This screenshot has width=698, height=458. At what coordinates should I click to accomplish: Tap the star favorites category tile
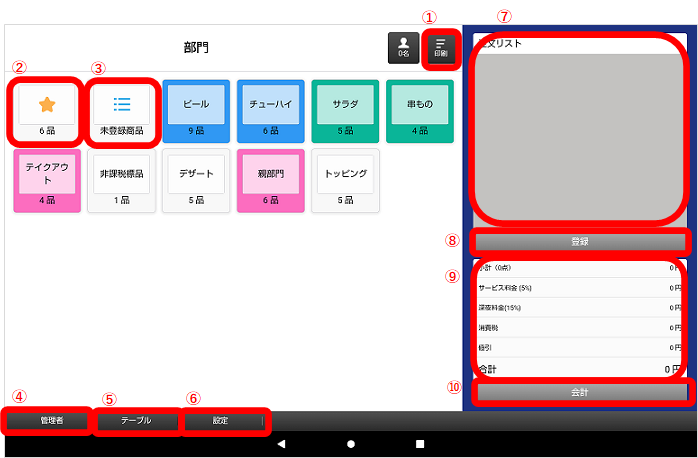coord(46,111)
